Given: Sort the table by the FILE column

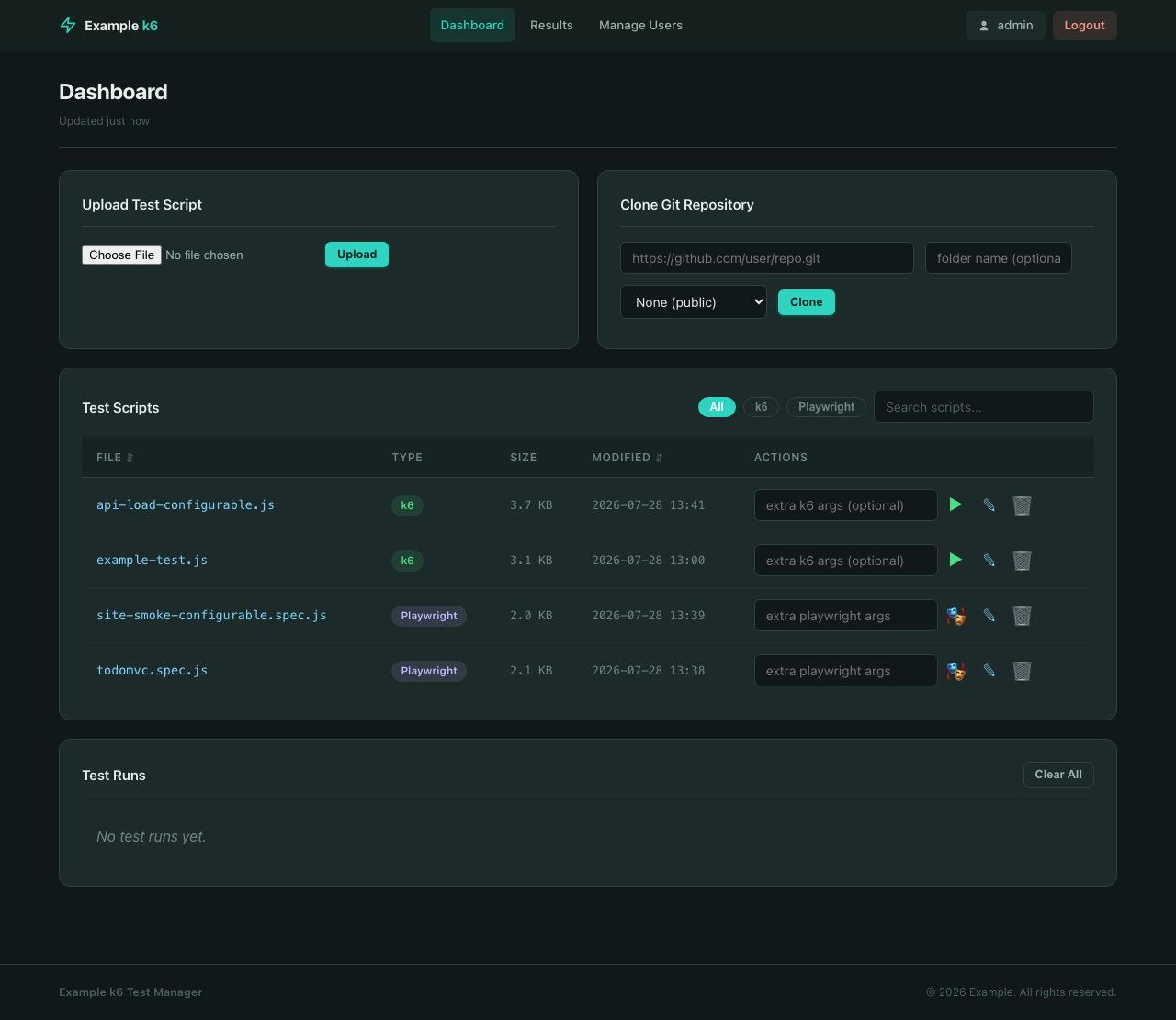Looking at the screenshot, I should [115, 457].
